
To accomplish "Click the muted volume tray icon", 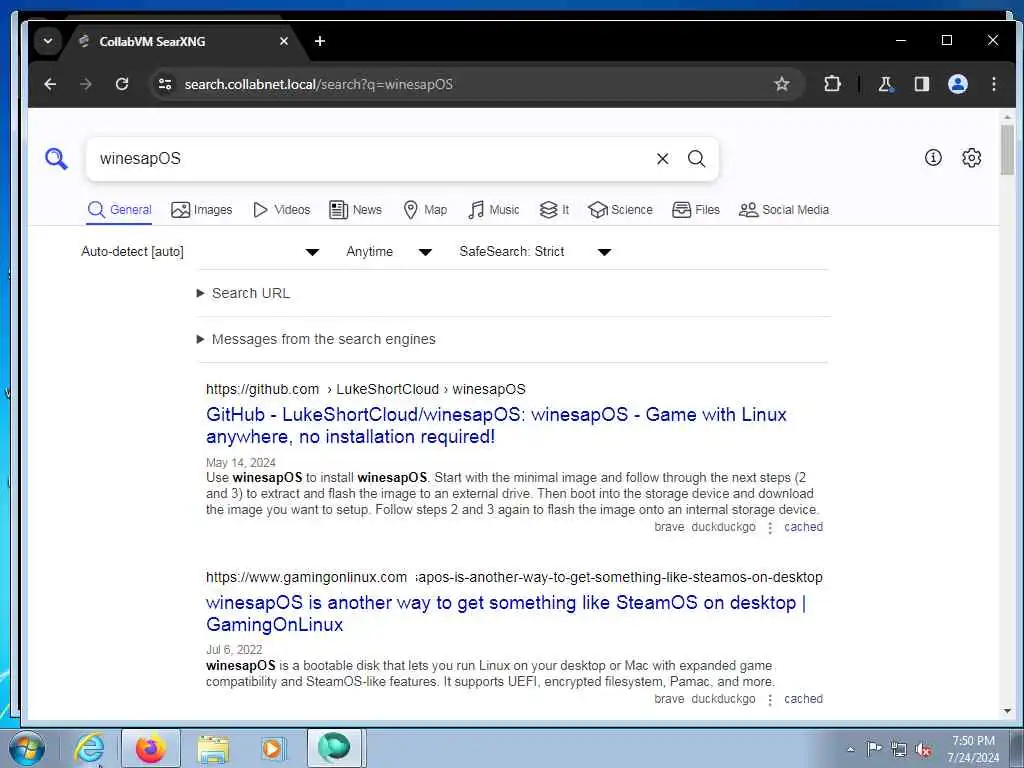I will point(923,749).
